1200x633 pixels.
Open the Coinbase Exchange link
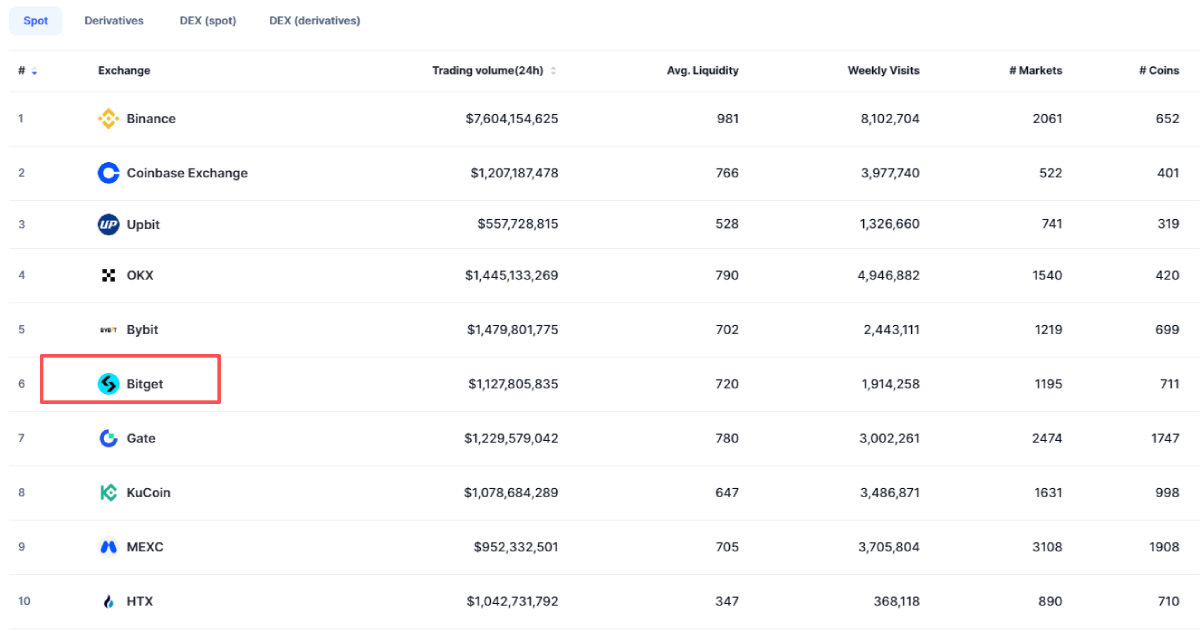[x=187, y=173]
